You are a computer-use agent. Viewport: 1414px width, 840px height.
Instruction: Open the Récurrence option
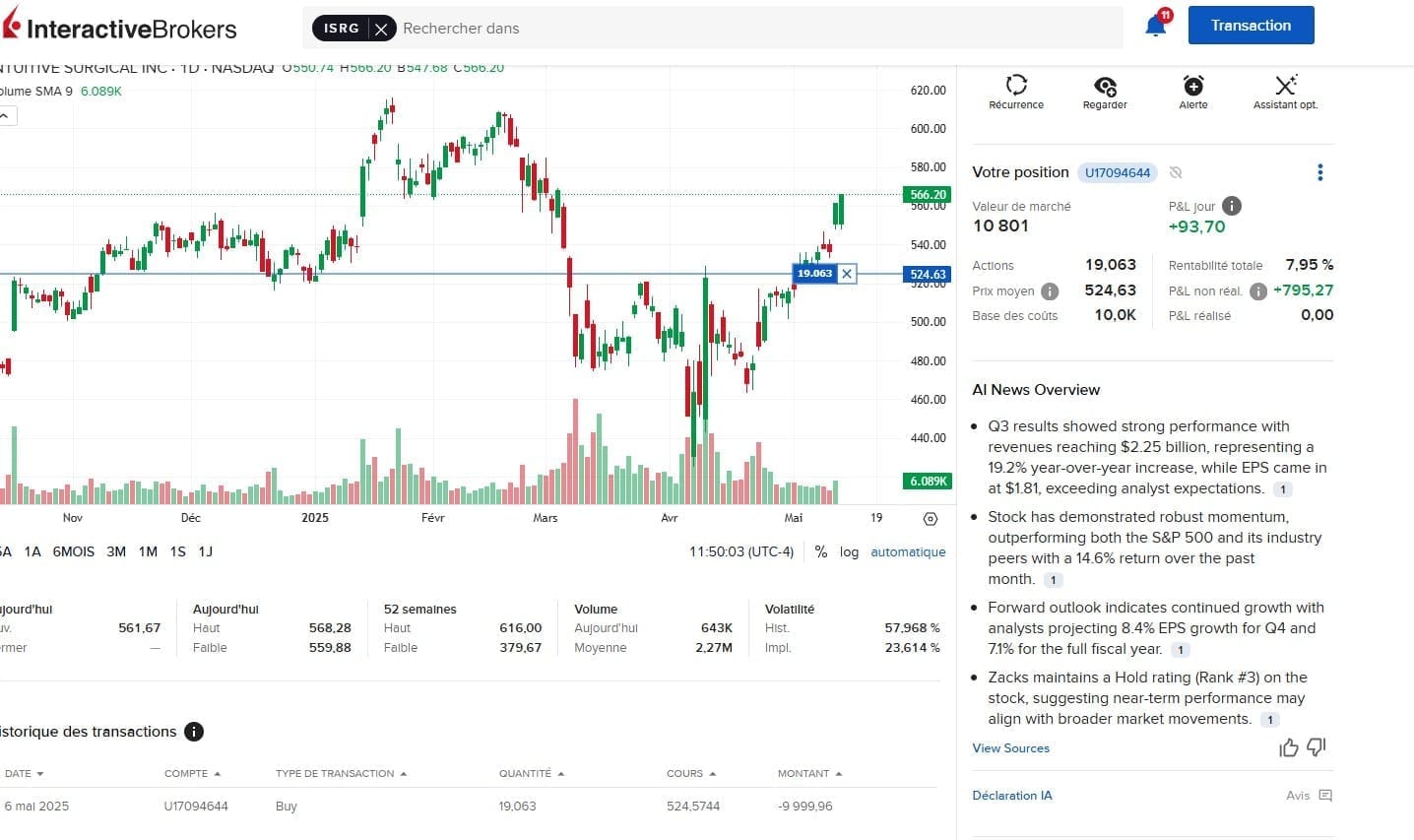[x=1016, y=92]
